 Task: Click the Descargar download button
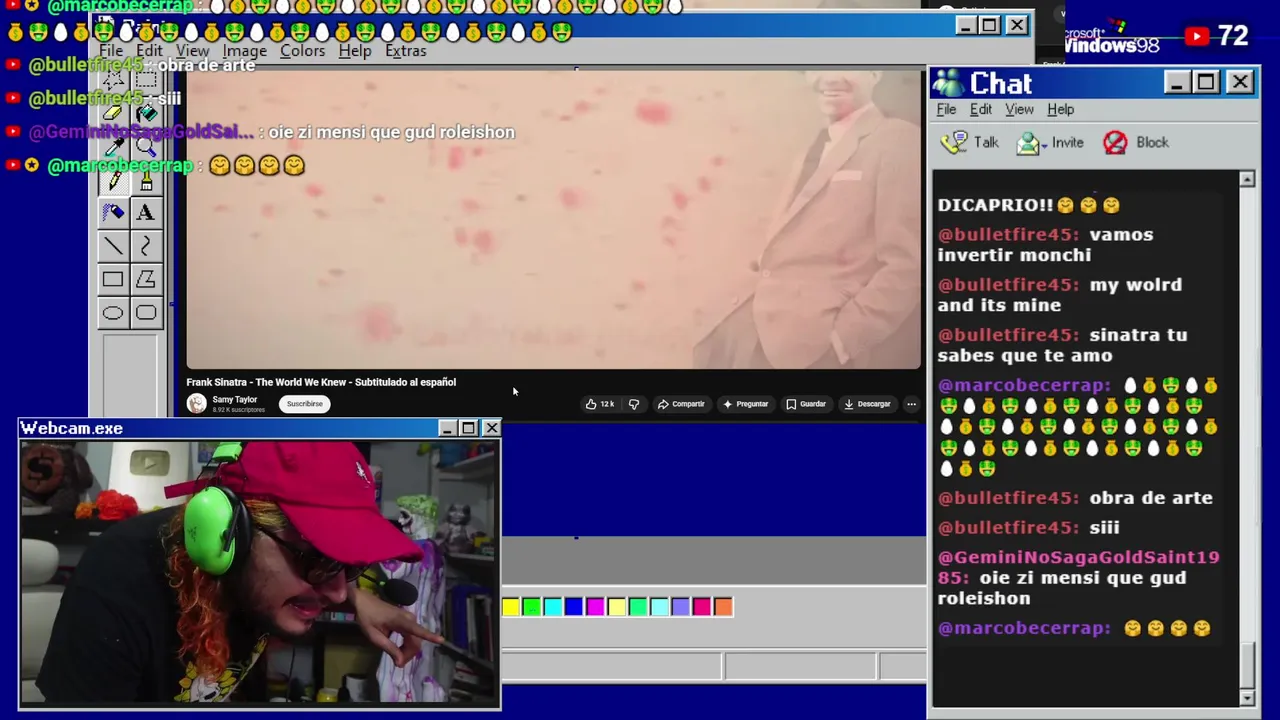coord(867,404)
